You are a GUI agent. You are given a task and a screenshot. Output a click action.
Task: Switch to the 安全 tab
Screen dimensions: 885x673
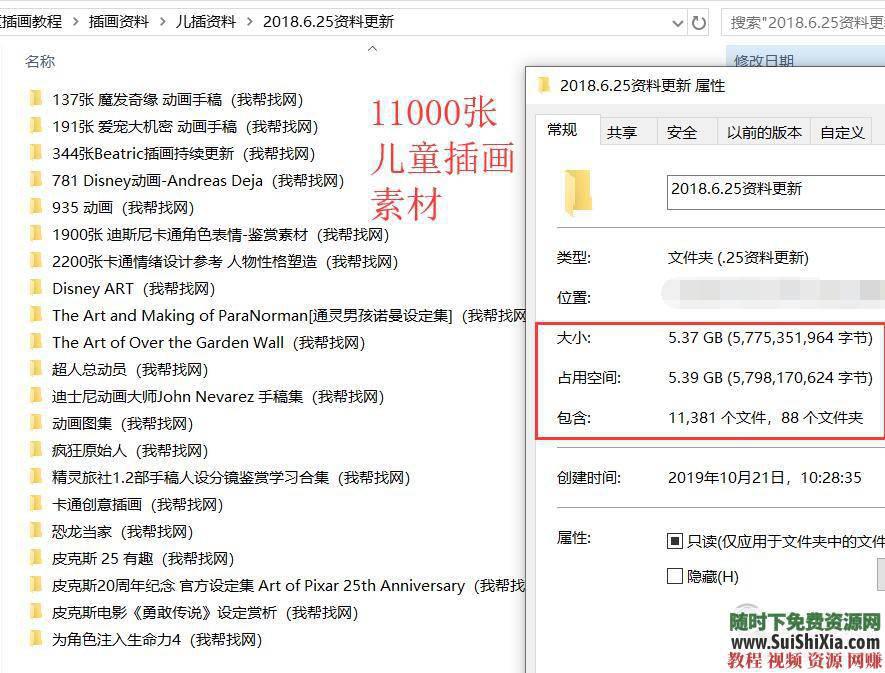pos(684,131)
